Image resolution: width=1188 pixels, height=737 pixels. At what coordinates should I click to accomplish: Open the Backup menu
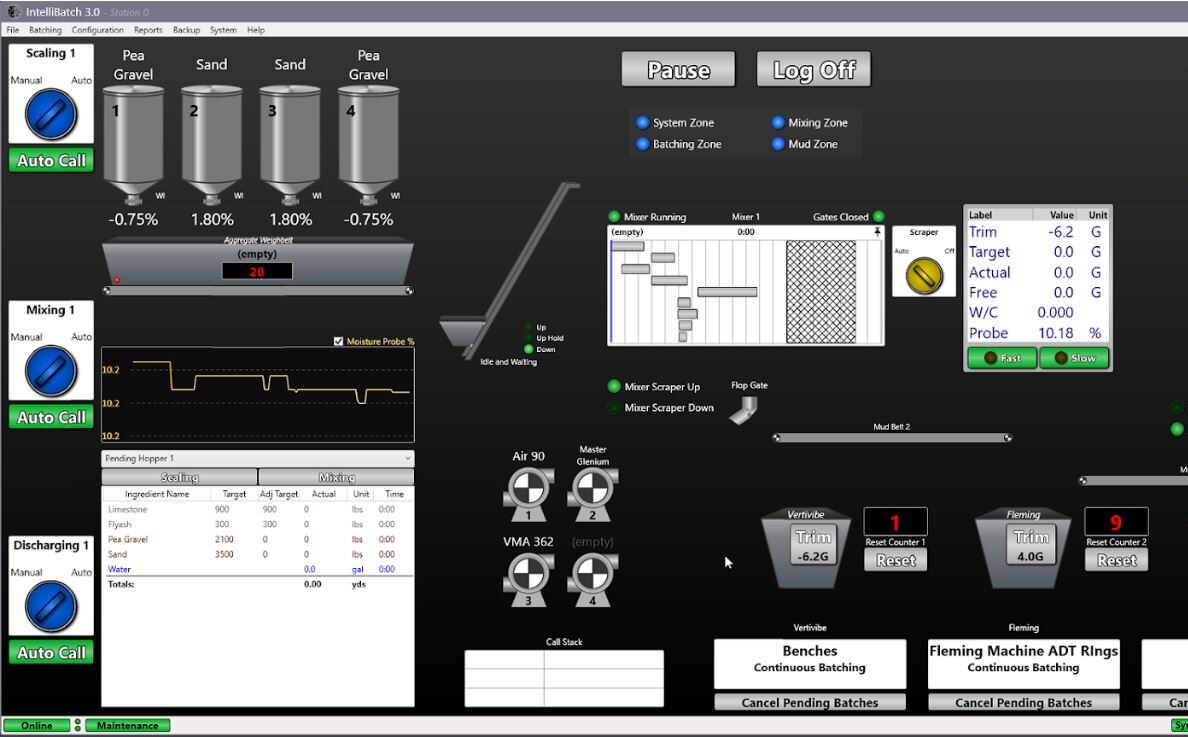[186, 30]
